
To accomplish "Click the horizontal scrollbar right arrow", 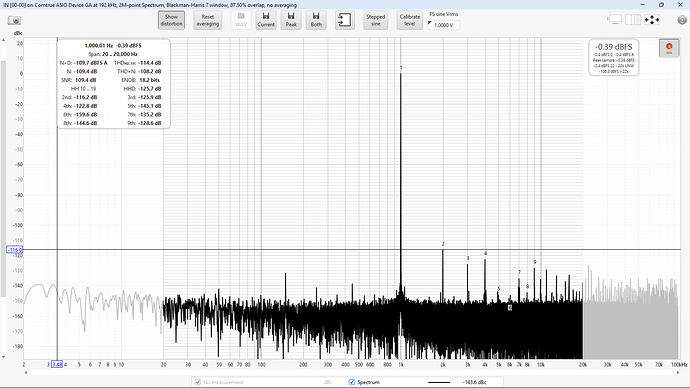I will pos(678,373).
